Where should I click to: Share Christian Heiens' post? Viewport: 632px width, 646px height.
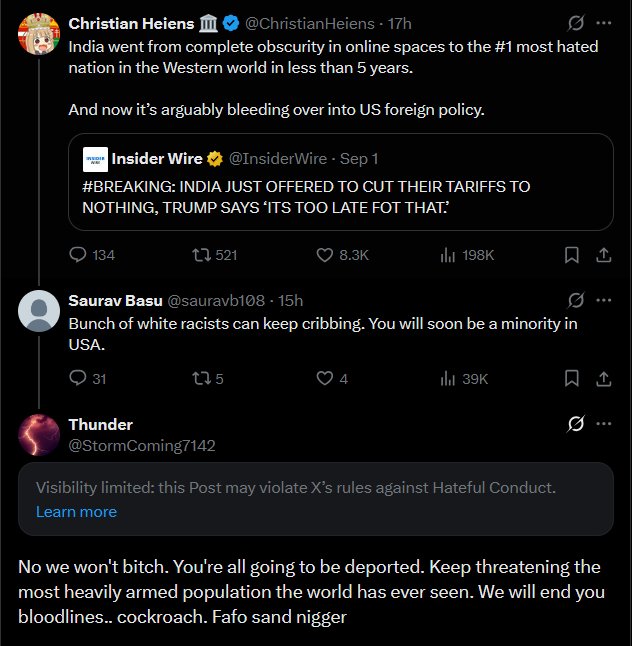[604, 255]
